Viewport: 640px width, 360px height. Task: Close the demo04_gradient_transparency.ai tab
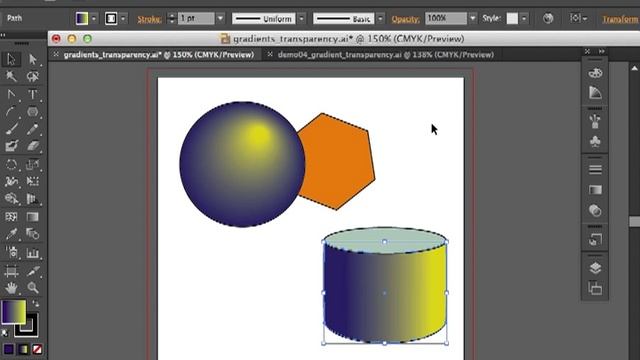(270, 54)
